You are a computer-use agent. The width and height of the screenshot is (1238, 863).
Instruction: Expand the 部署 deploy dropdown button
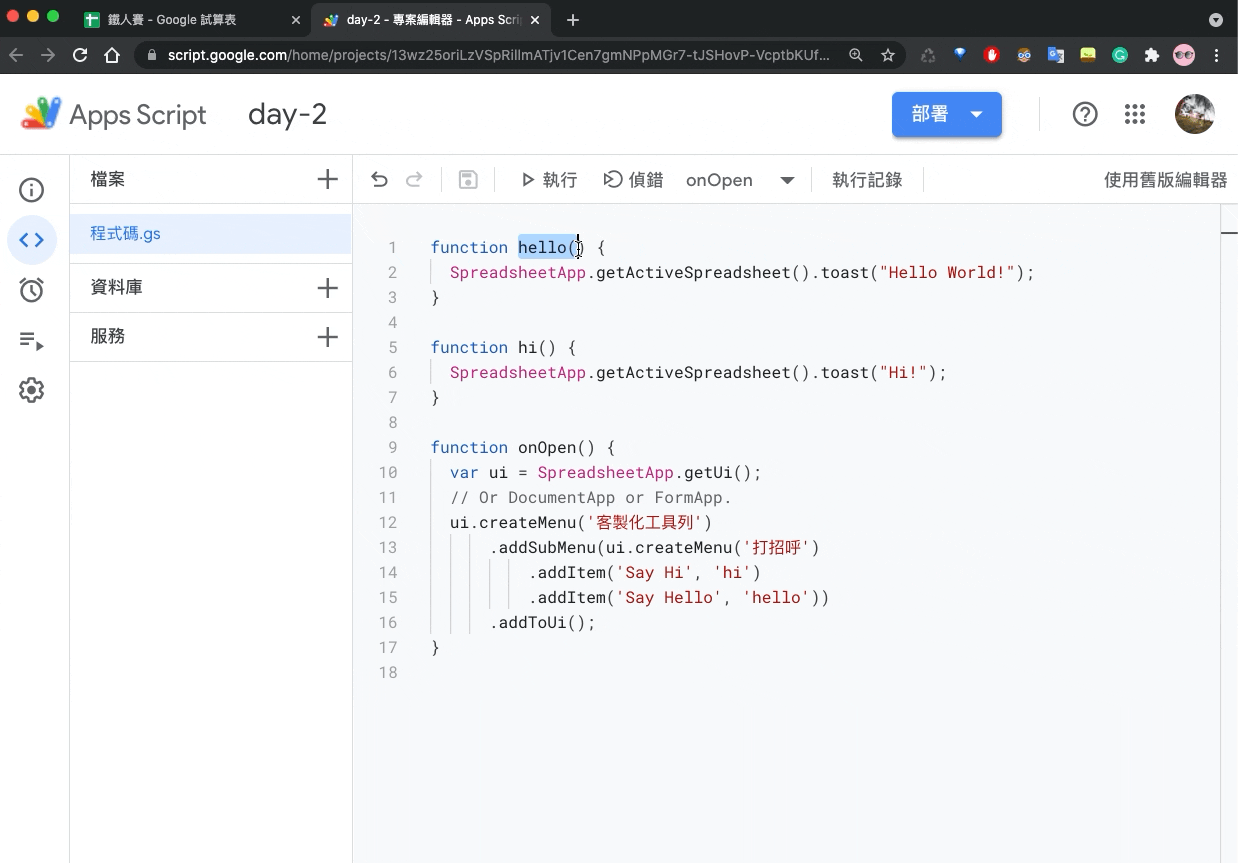point(977,115)
